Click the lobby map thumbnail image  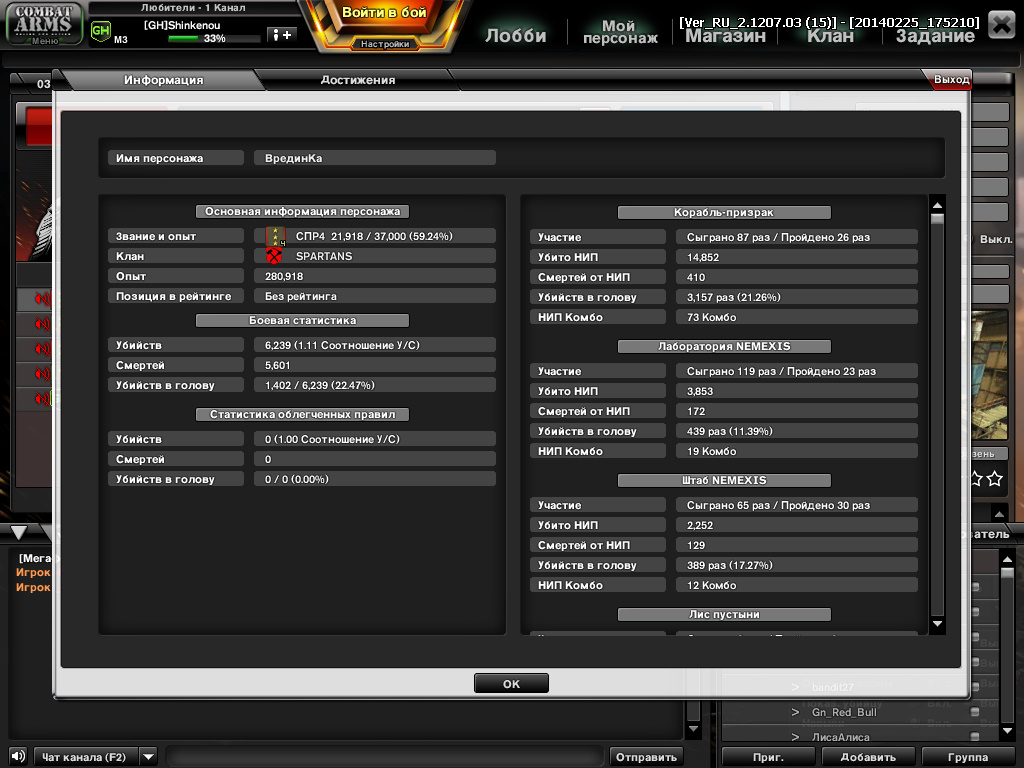[989, 374]
